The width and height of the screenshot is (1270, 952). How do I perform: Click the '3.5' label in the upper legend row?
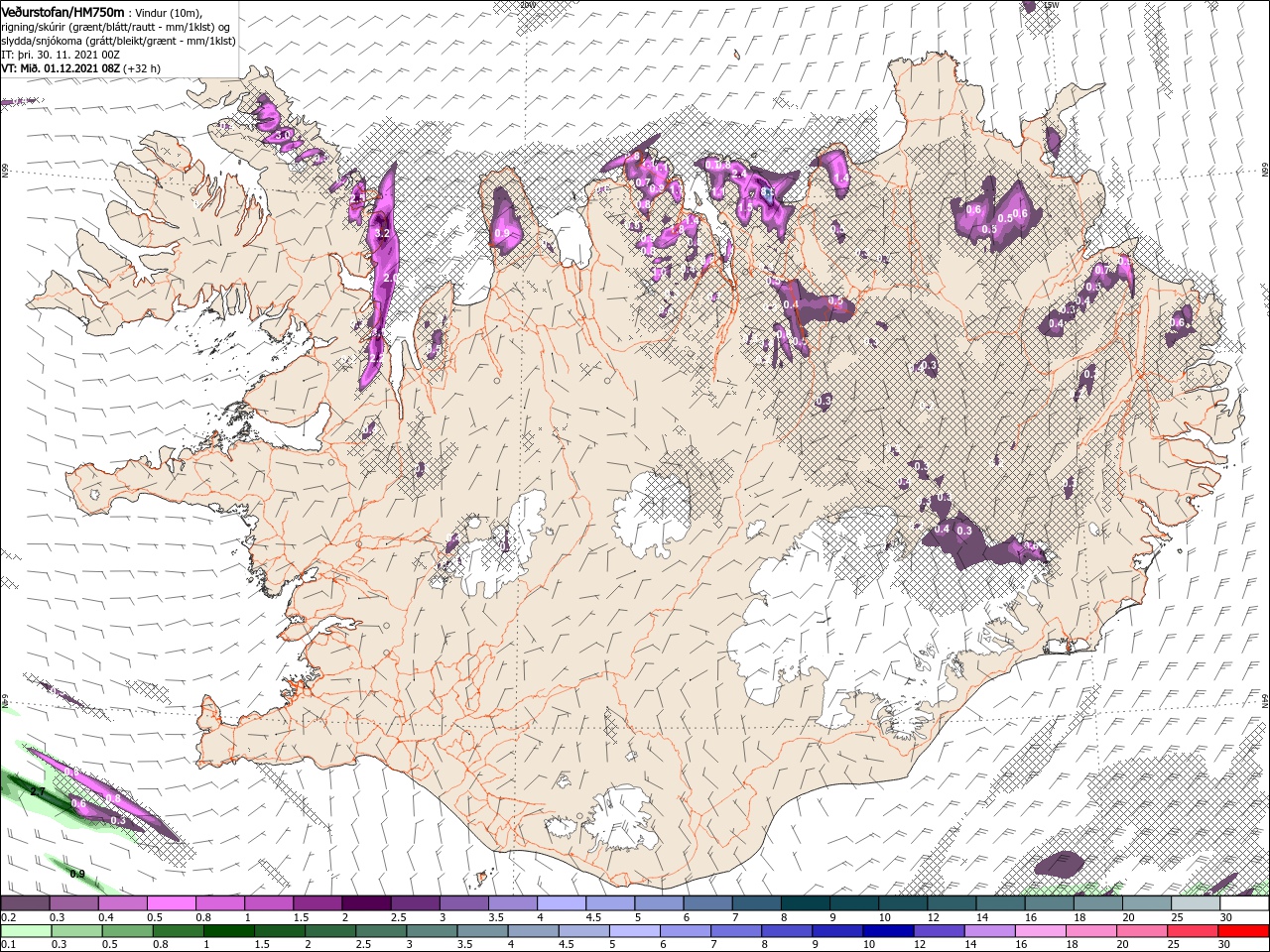point(496,917)
